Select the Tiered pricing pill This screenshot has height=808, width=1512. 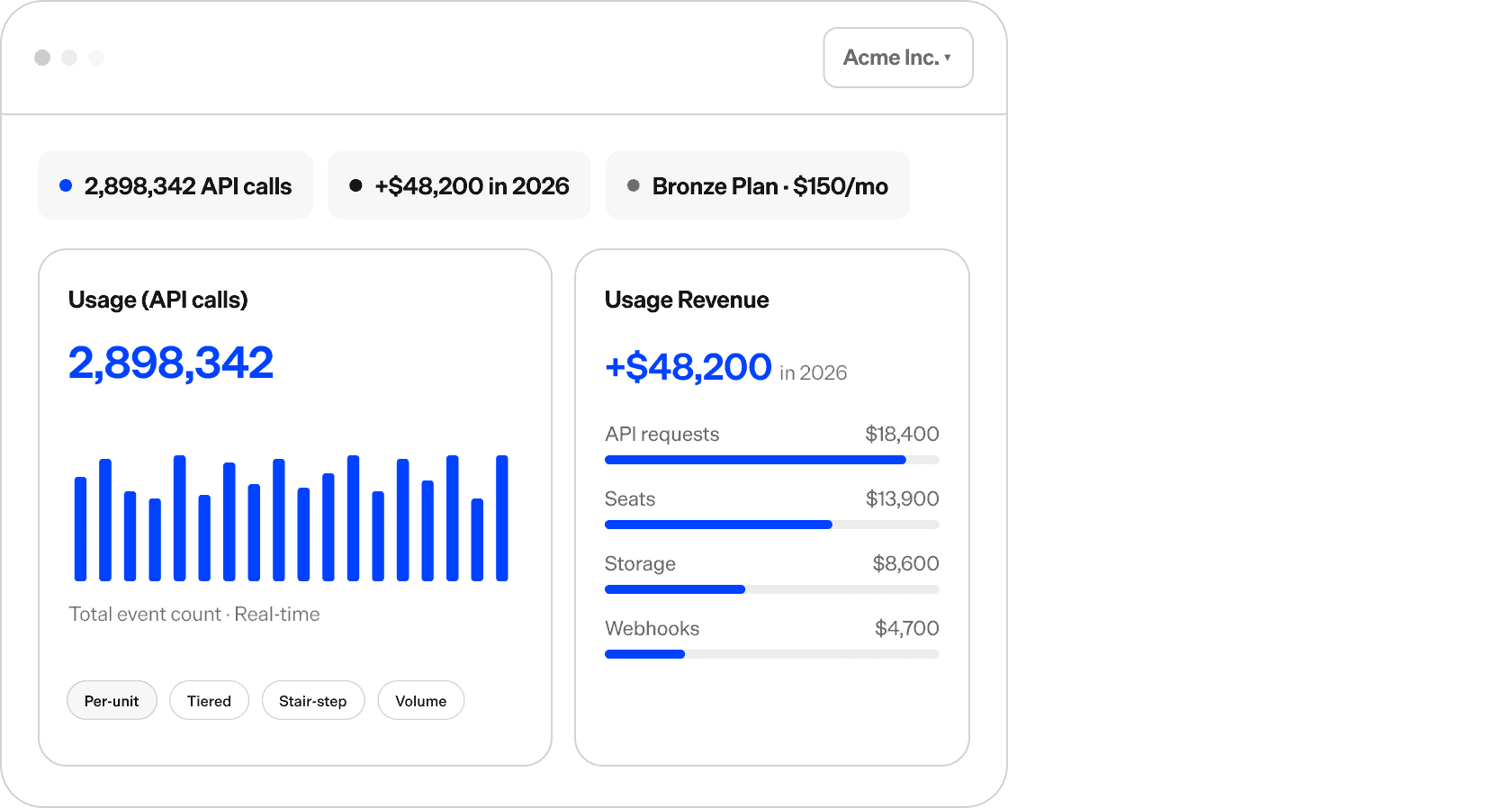(209, 700)
